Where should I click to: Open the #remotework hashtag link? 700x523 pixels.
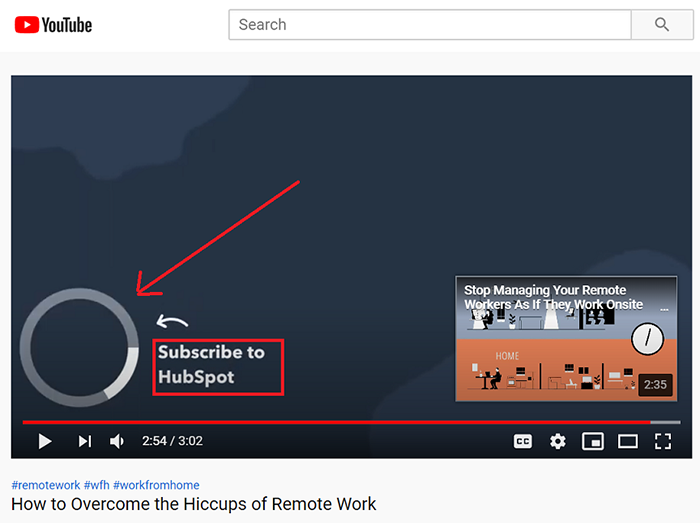point(45,485)
